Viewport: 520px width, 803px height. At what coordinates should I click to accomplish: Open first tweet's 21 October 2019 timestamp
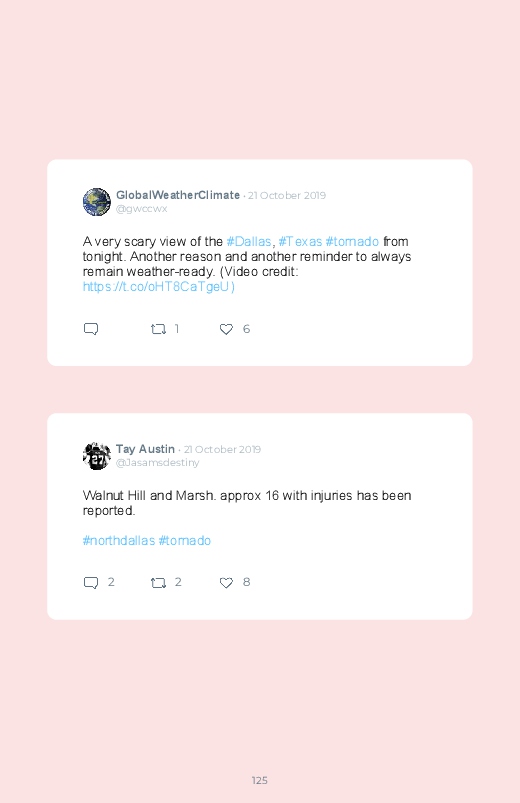coord(287,196)
